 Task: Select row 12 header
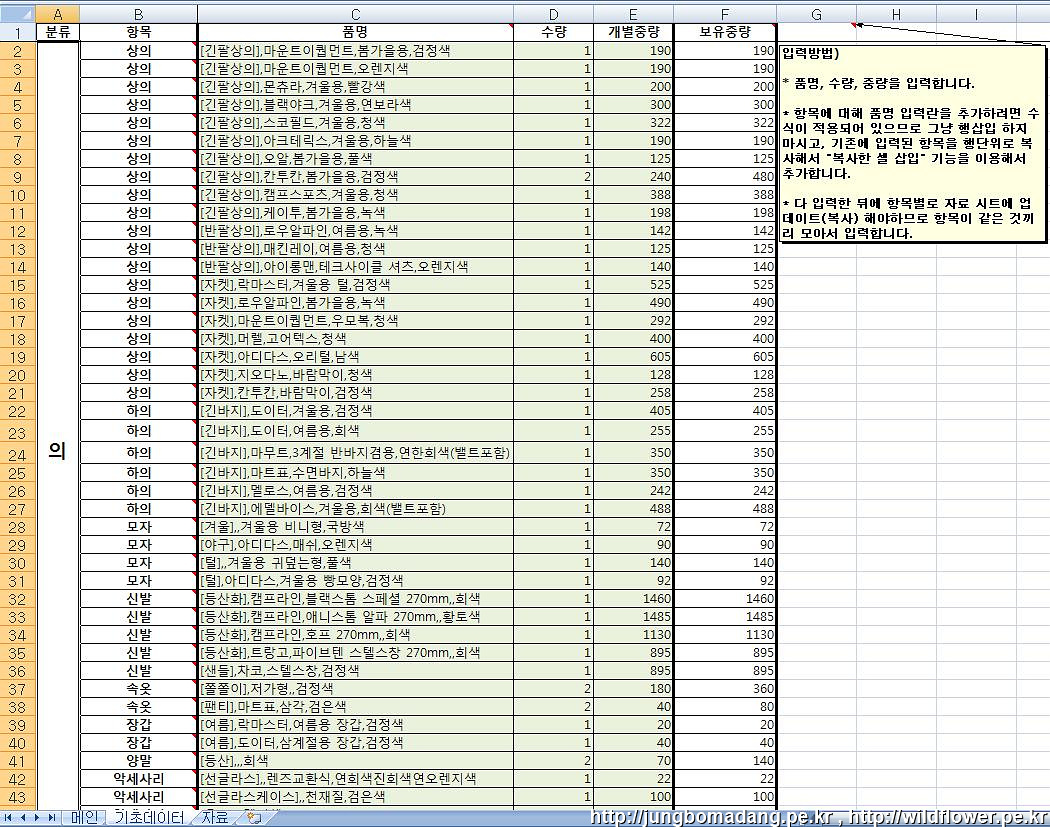pyautogui.click(x=17, y=231)
